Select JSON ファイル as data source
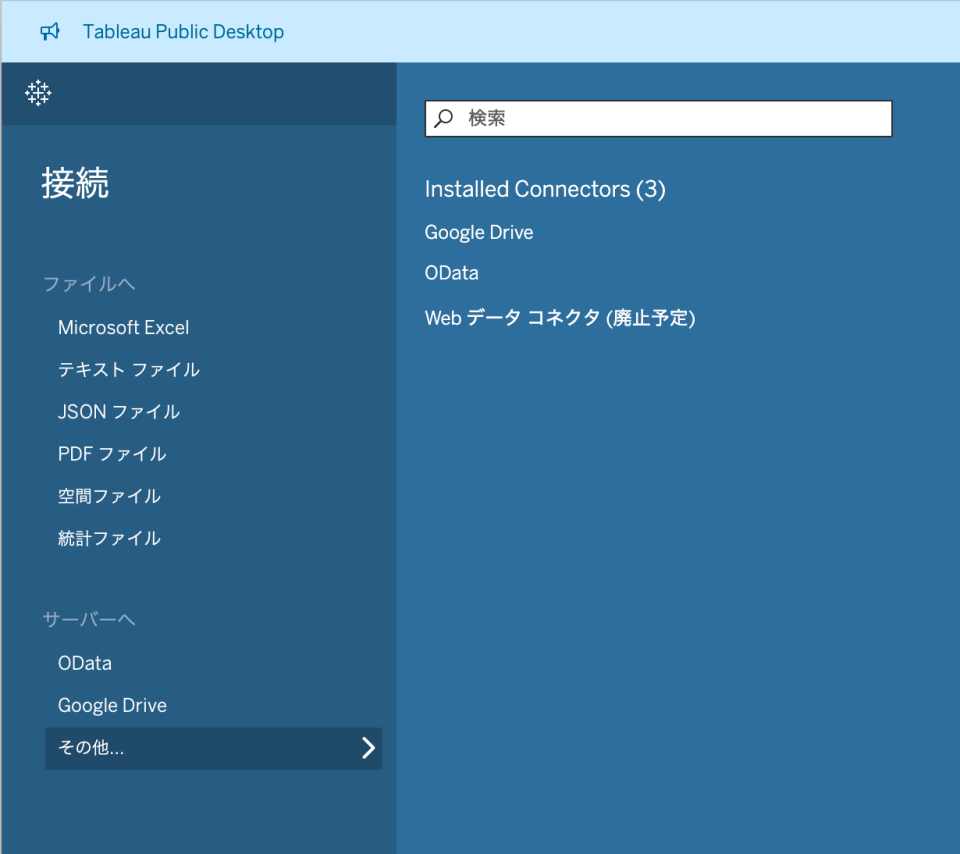Image resolution: width=960 pixels, height=854 pixels. click(x=118, y=411)
